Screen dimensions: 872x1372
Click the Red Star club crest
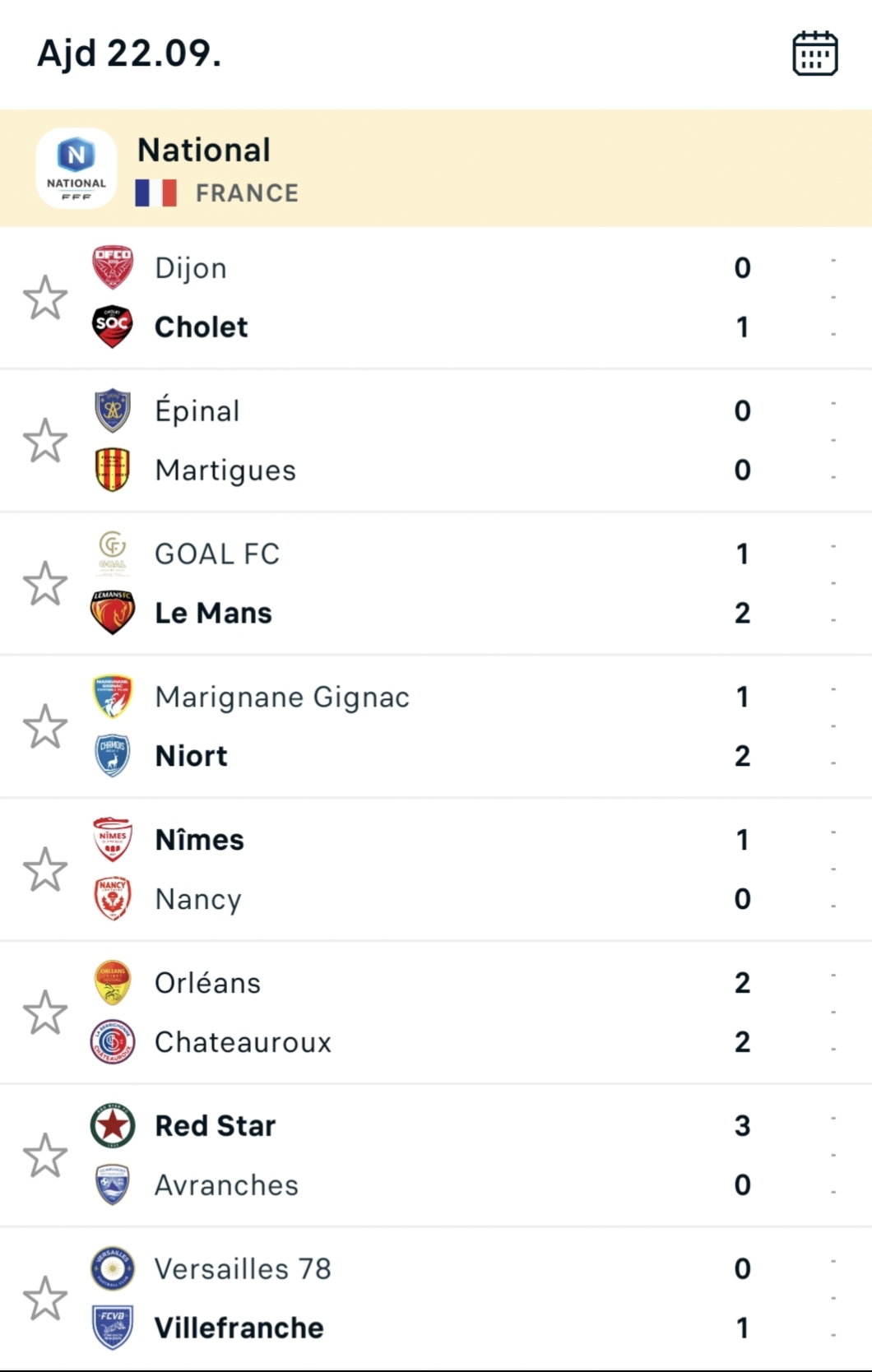point(113,1125)
